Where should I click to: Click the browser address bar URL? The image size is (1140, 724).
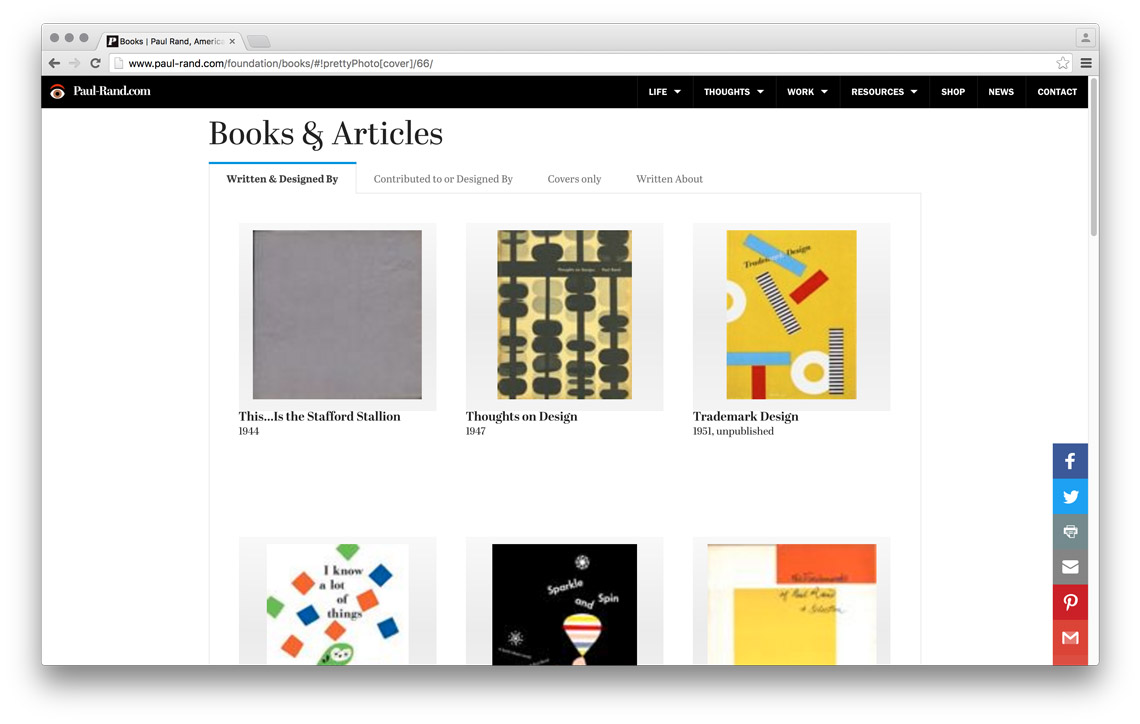pos(281,63)
